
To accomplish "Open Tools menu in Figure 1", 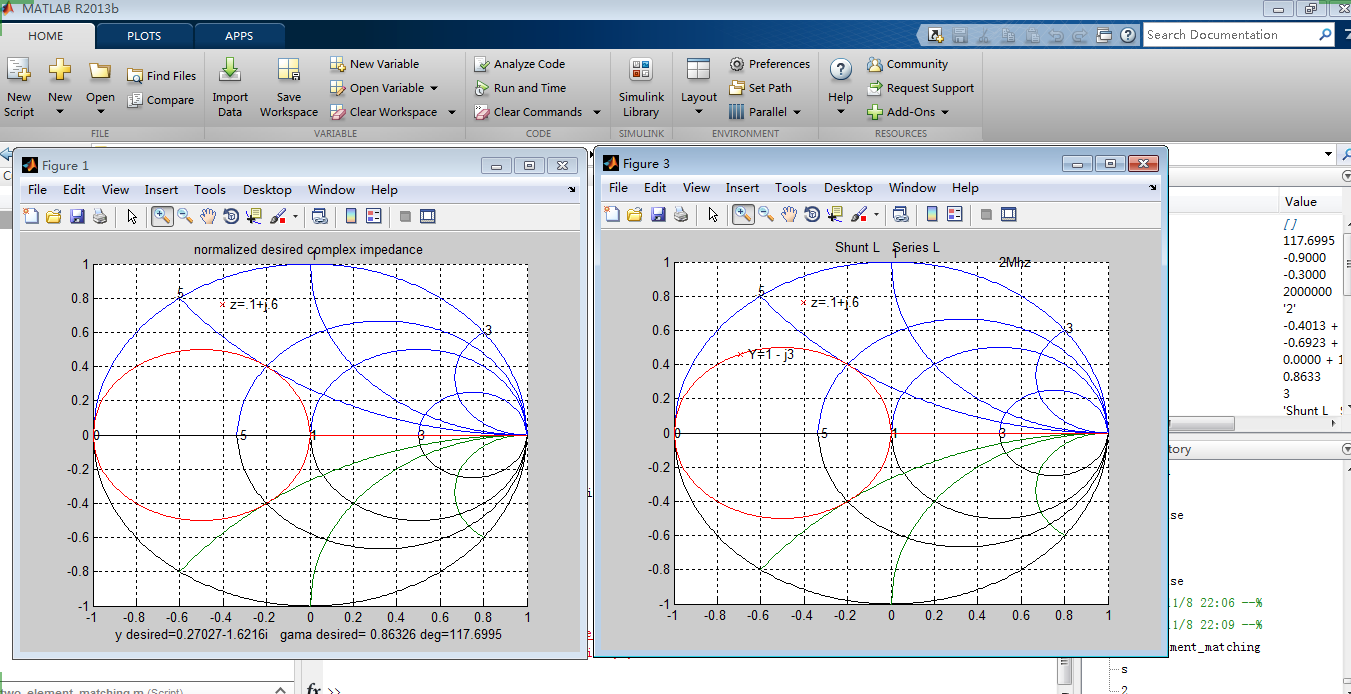I will (210, 190).
